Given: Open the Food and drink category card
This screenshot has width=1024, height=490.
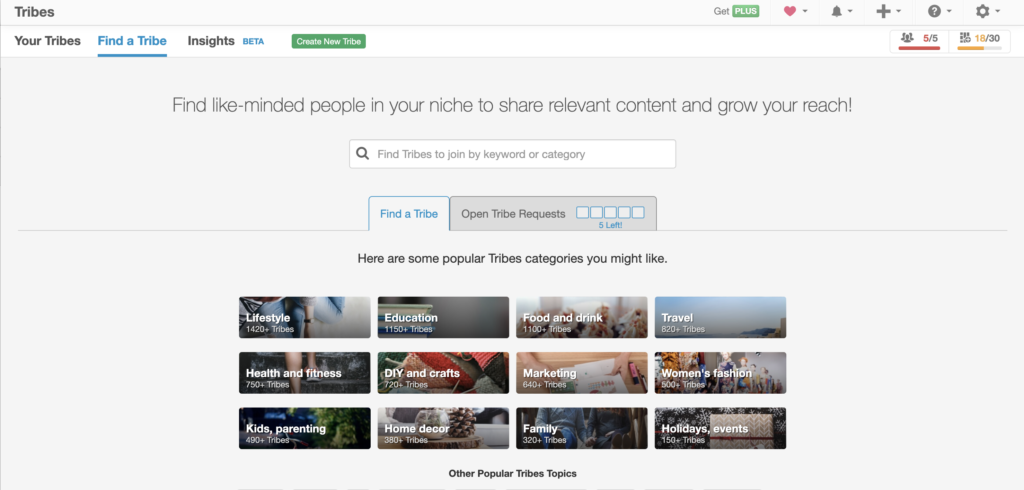Looking at the screenshot, I should coord(582,318).
